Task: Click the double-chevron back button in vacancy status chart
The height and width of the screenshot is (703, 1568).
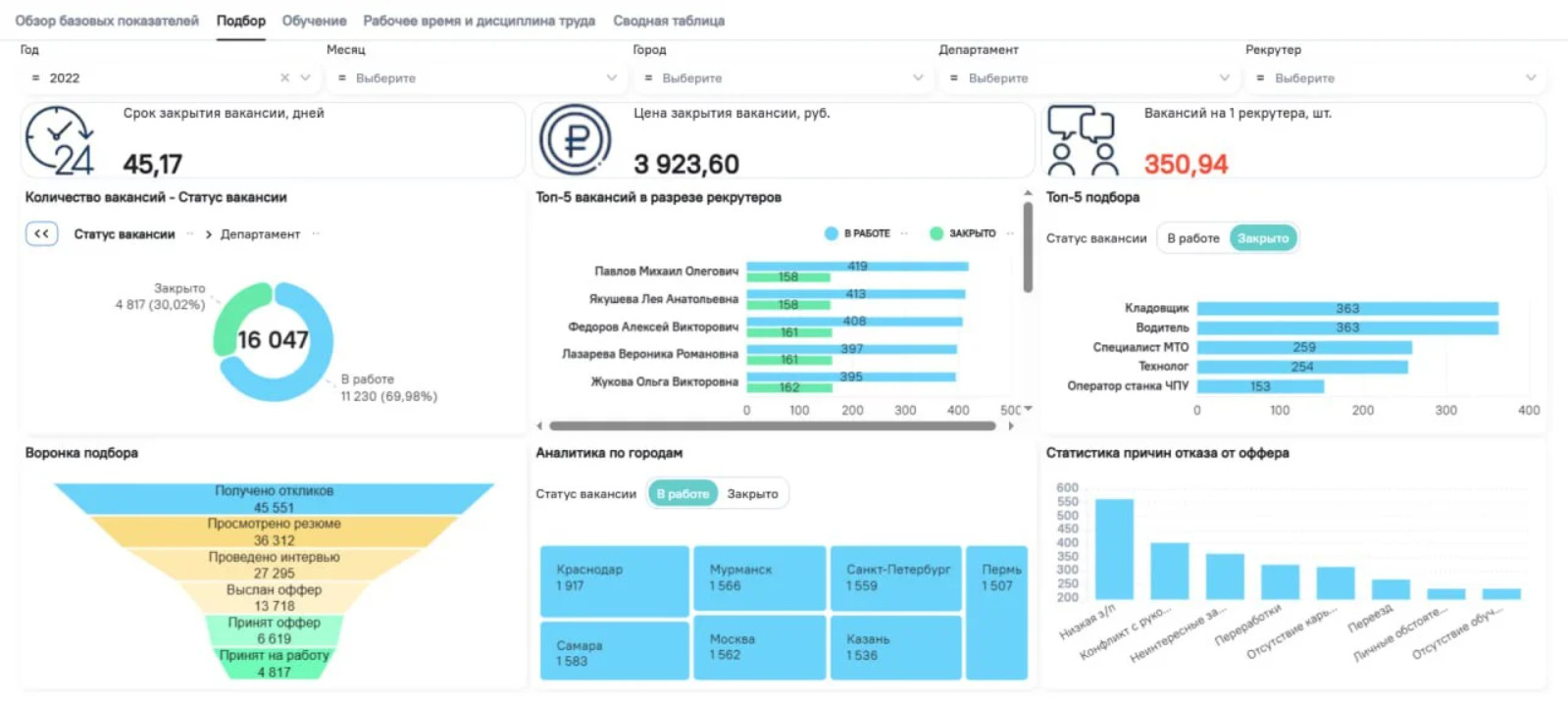Action: pos(41,234)
